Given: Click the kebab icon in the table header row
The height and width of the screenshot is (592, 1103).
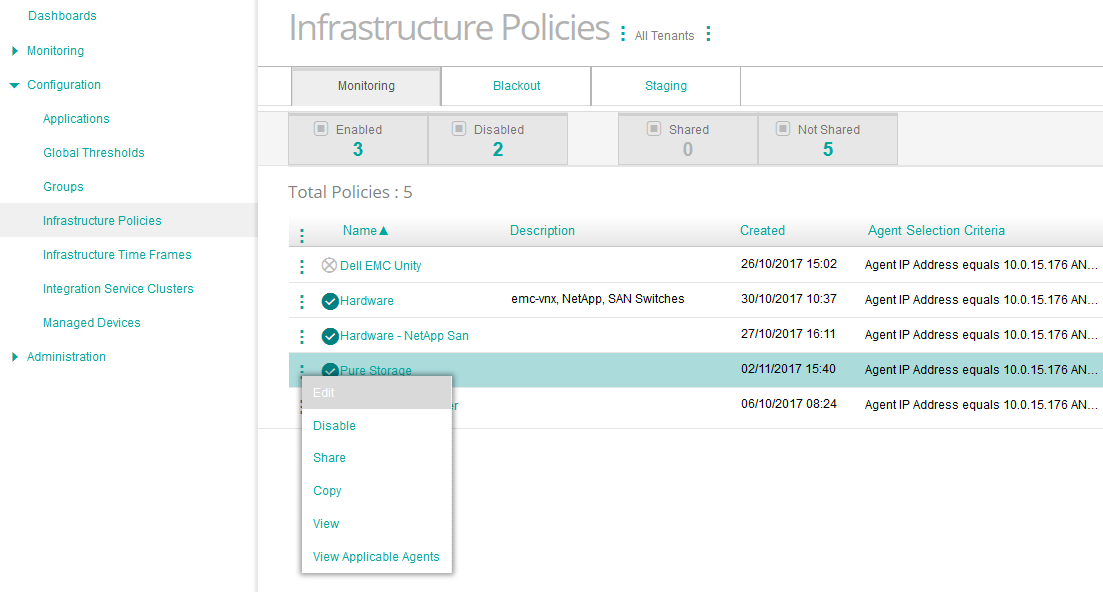Looking at the screenshot, I should point(302,234).
